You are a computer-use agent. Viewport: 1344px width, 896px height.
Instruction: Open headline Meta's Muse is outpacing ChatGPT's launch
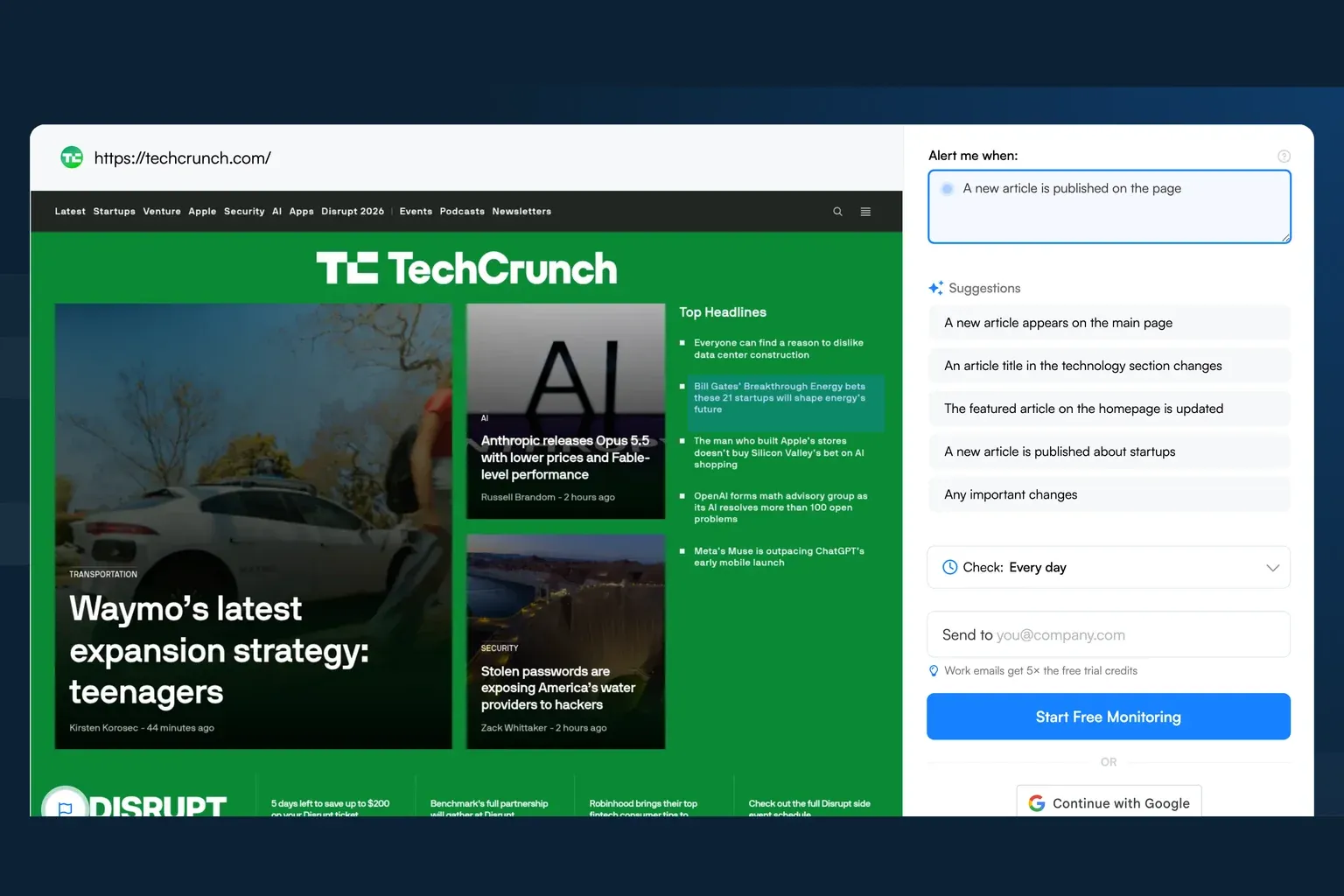click(x=779, y=556)
